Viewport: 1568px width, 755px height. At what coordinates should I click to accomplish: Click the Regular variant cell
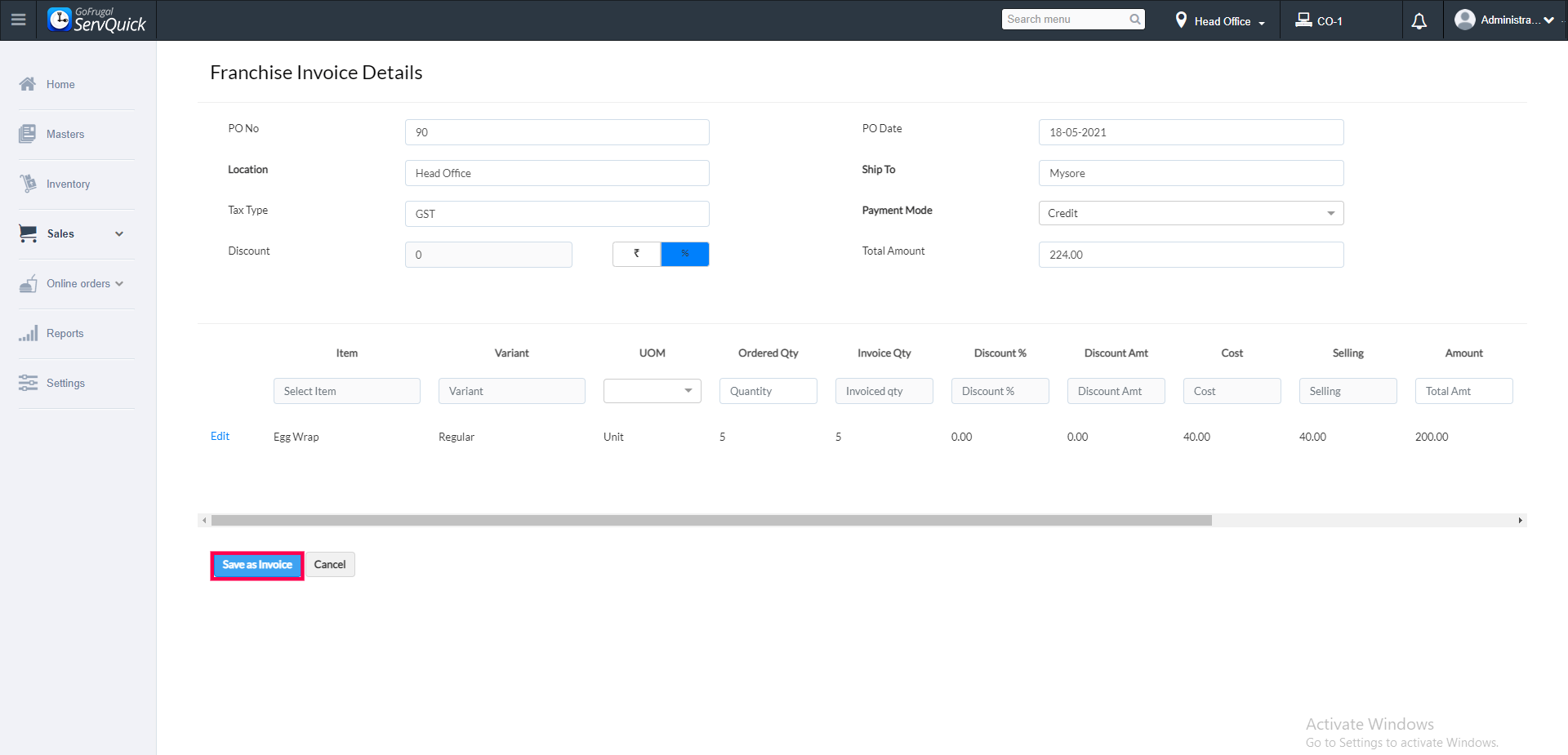coord(457,437)
